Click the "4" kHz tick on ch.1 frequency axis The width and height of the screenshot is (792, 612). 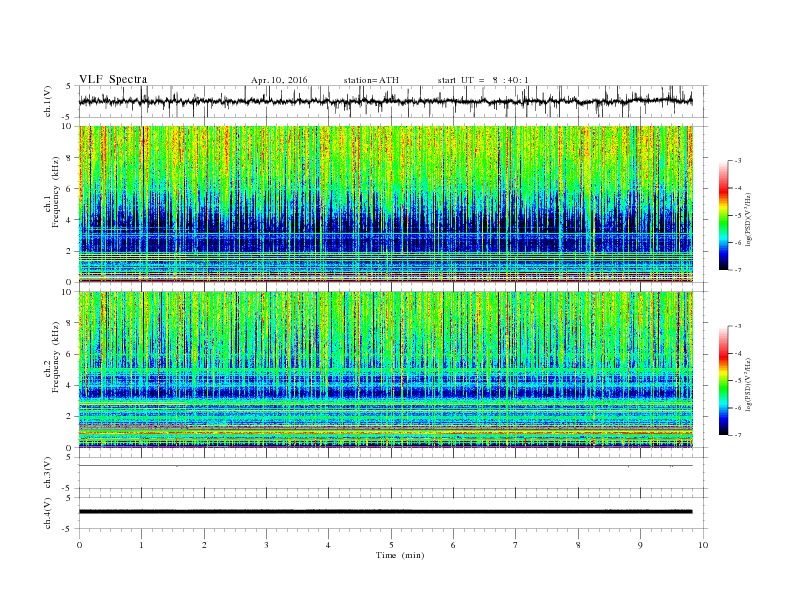70,220
